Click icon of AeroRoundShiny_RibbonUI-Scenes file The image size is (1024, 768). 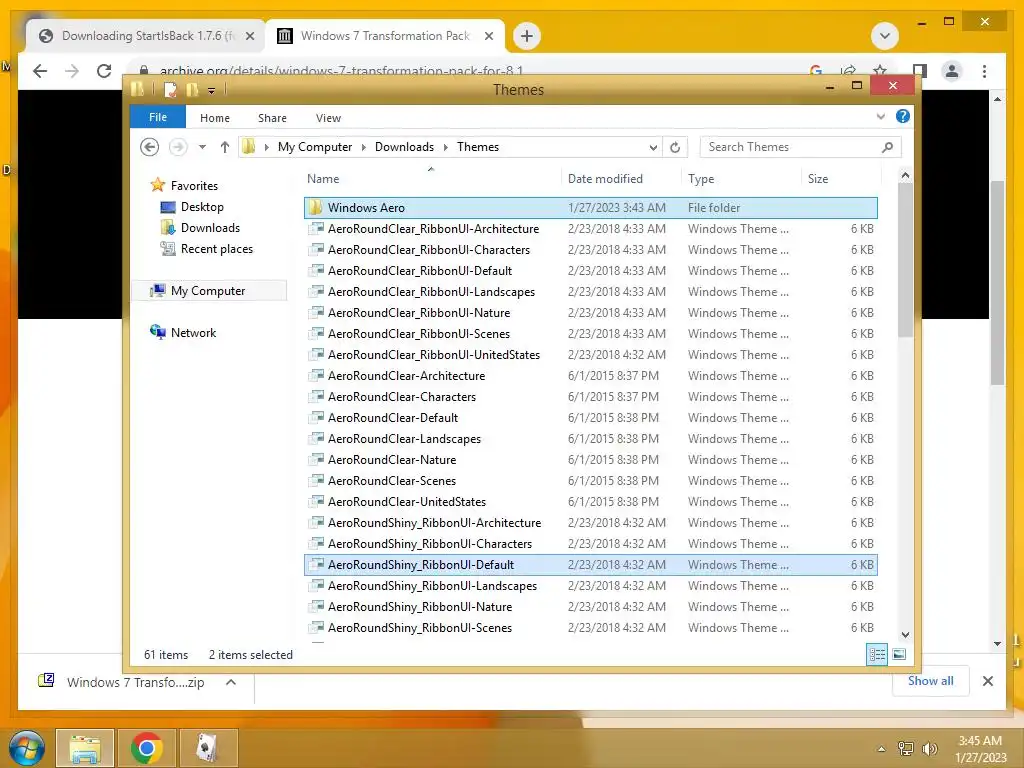pyautogui.click(x=316, y=628)
